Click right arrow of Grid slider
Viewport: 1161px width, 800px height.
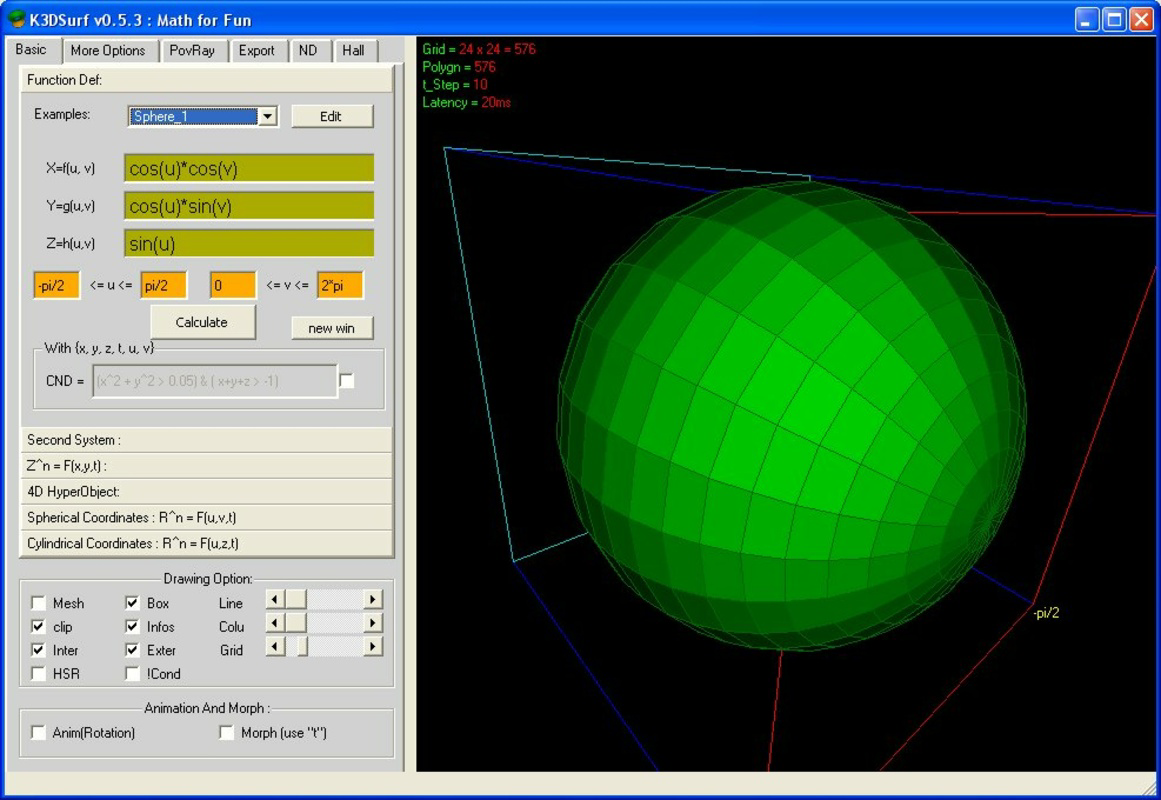coord(372,647)
